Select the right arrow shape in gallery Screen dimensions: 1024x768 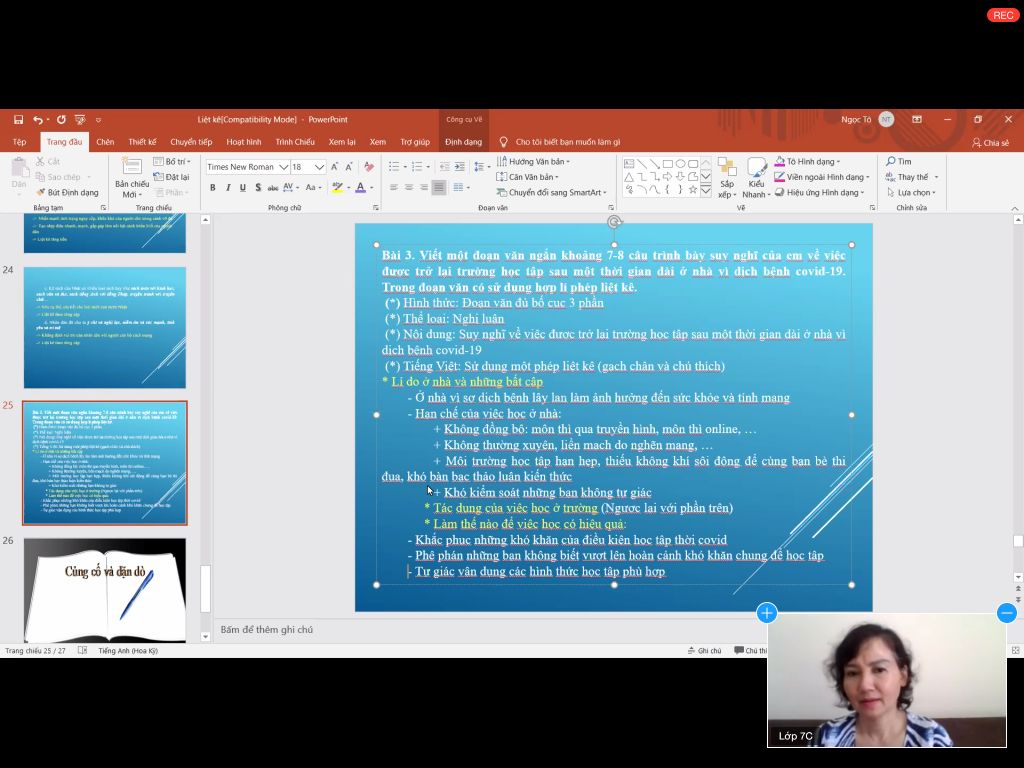[667, 177]
